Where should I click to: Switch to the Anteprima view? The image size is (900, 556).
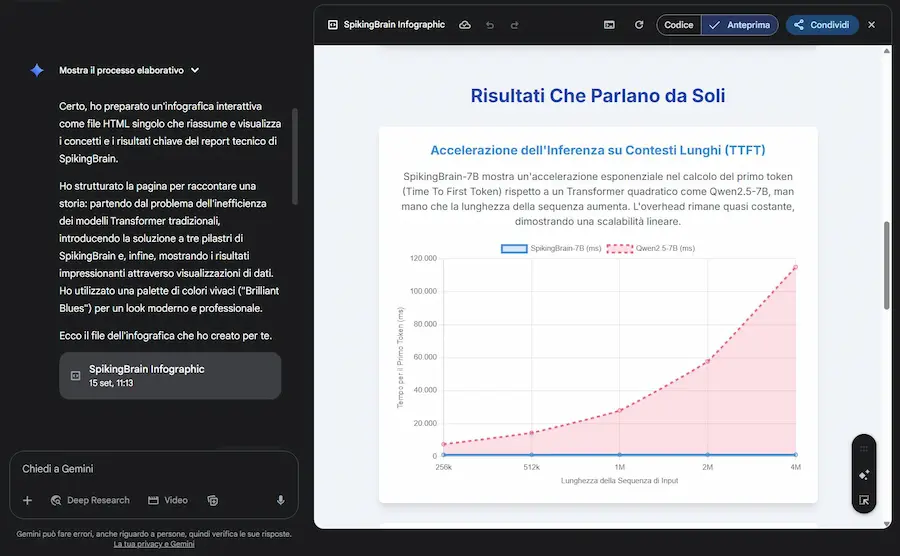point(740,25)
